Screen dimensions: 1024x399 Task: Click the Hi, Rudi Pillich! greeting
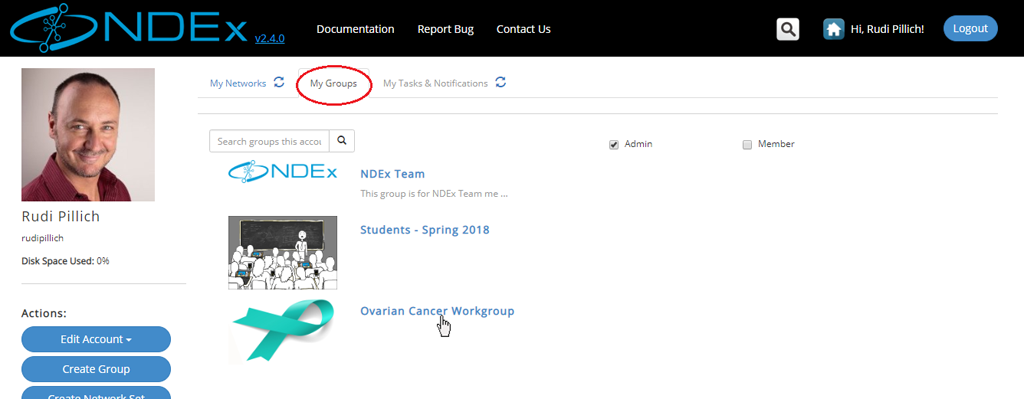pyautogui.click(x=887, y=29)
